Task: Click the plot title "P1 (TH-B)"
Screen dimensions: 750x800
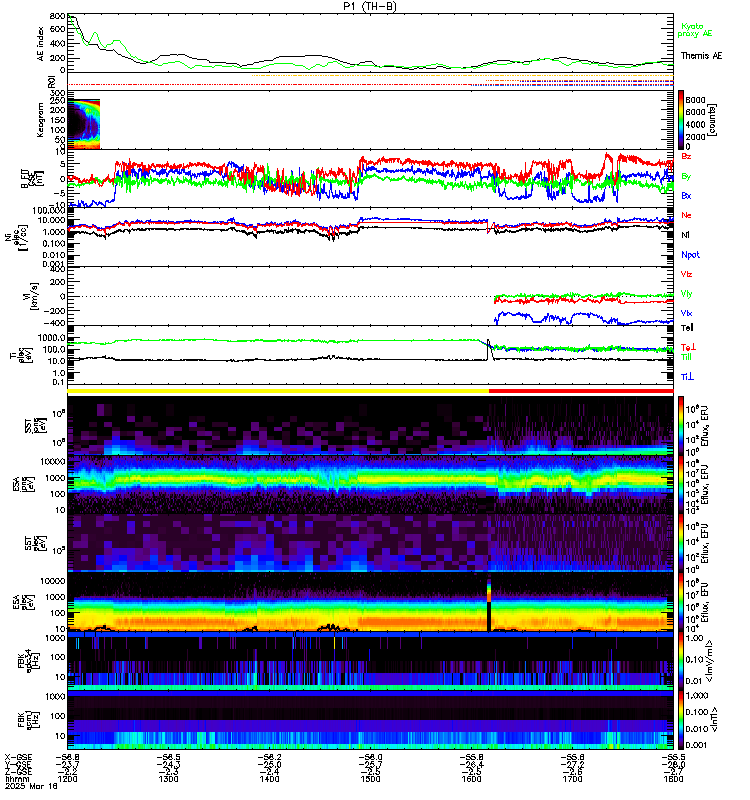Action: pos(369,6)
